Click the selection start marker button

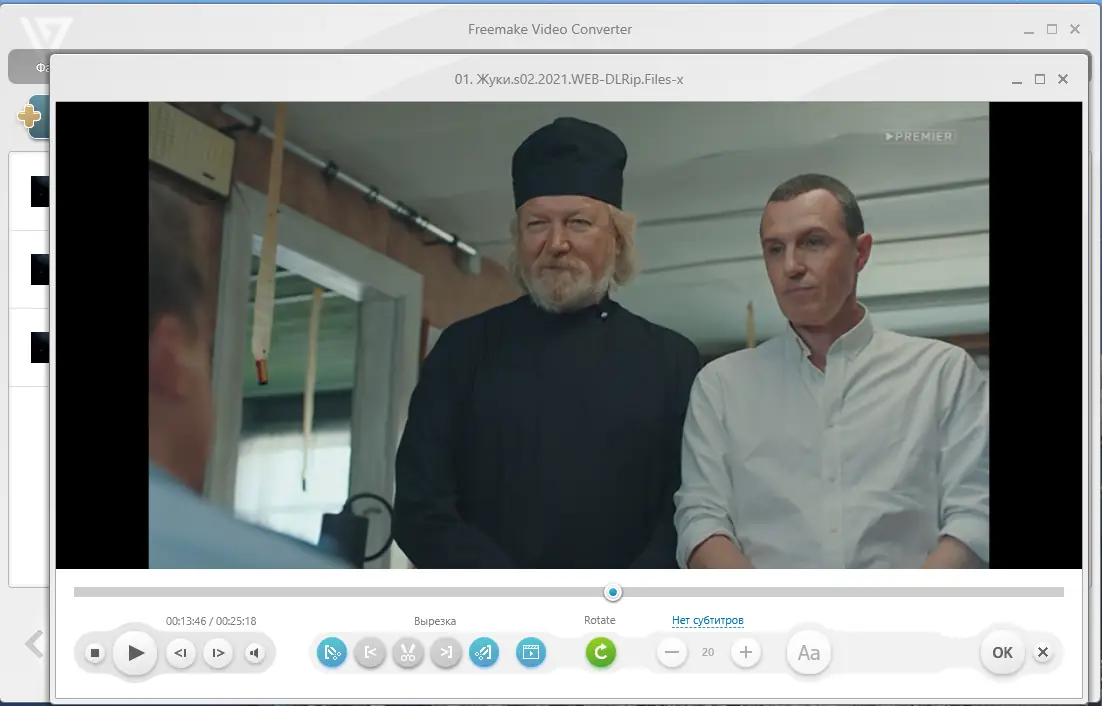tap(332, 653)
